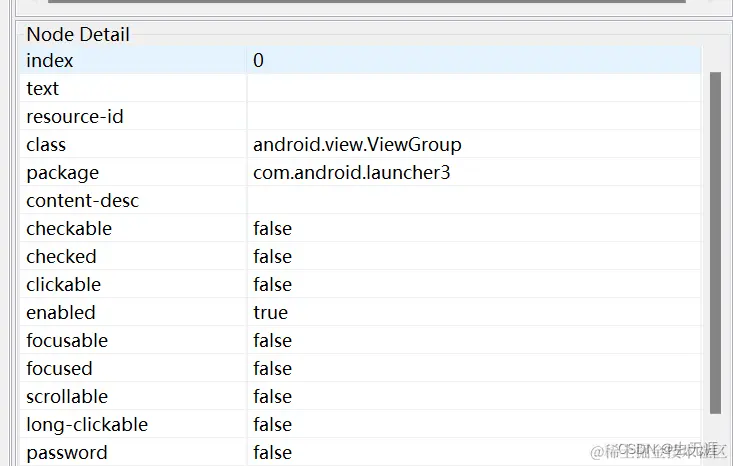The image size is (733, 466).
Task: Select the class property name
Action: pyautogui.click(x=46, y=144)
